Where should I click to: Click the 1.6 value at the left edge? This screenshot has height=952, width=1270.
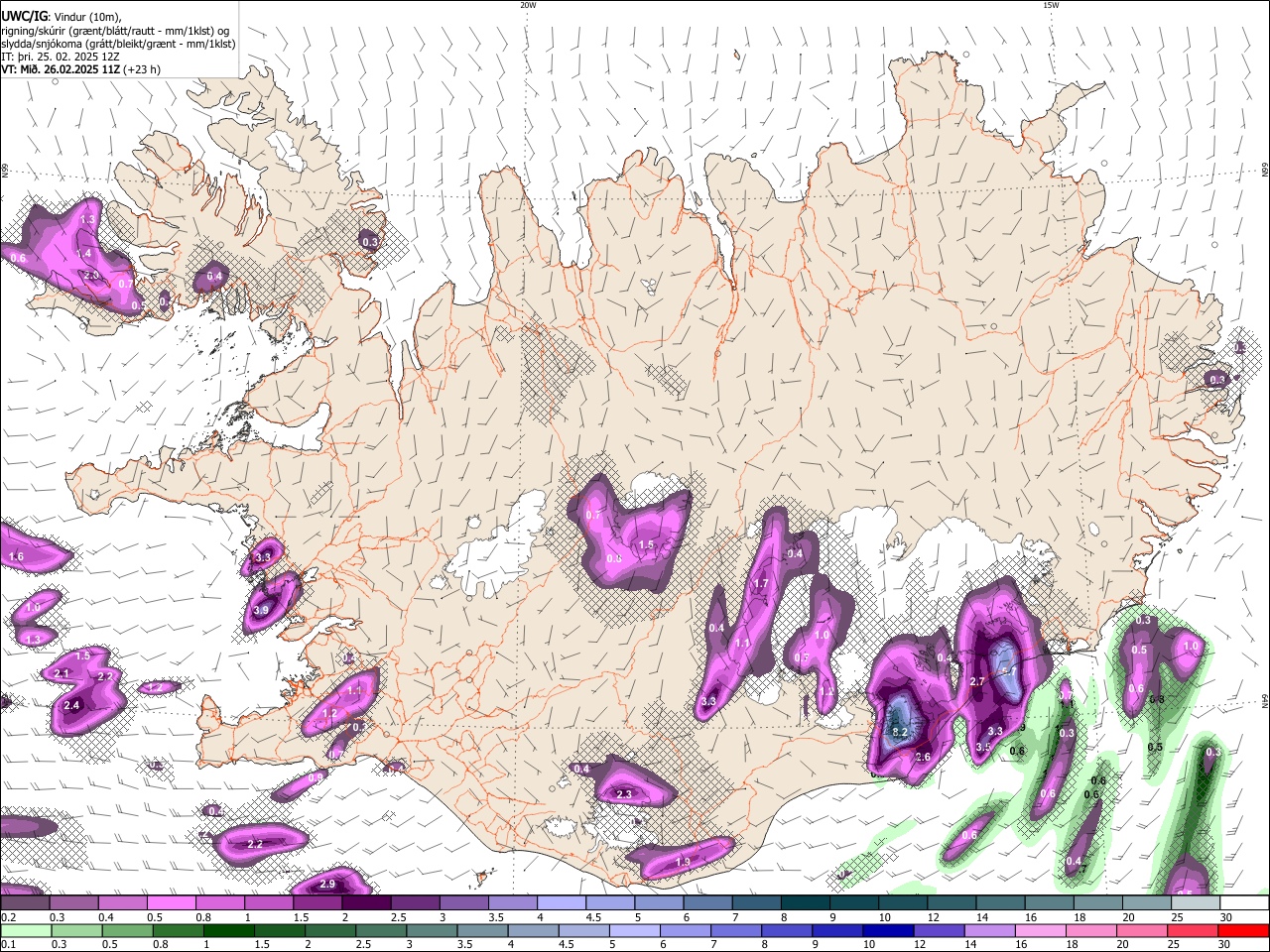(16, 557)
